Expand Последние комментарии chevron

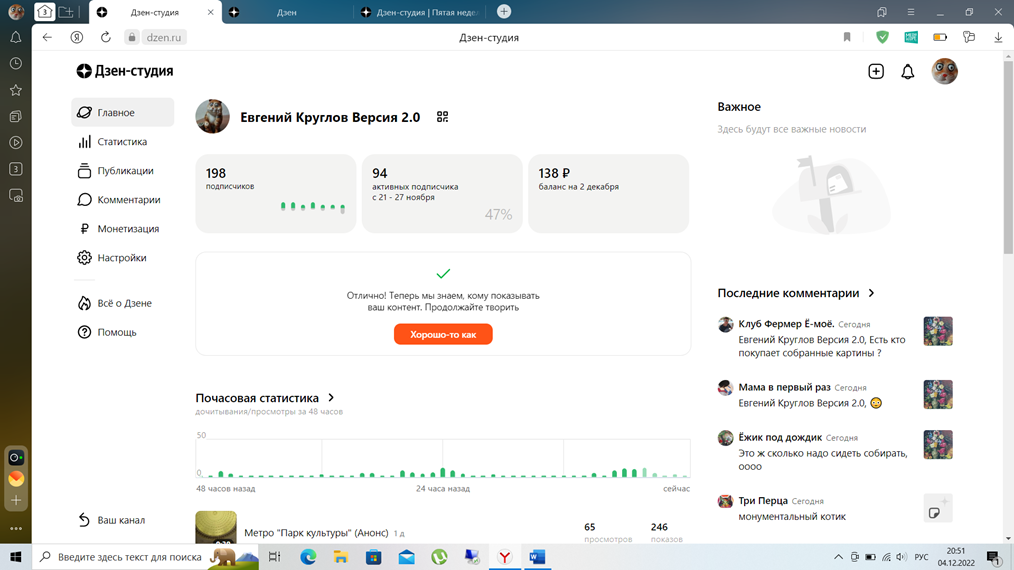(x=871, y=293)
